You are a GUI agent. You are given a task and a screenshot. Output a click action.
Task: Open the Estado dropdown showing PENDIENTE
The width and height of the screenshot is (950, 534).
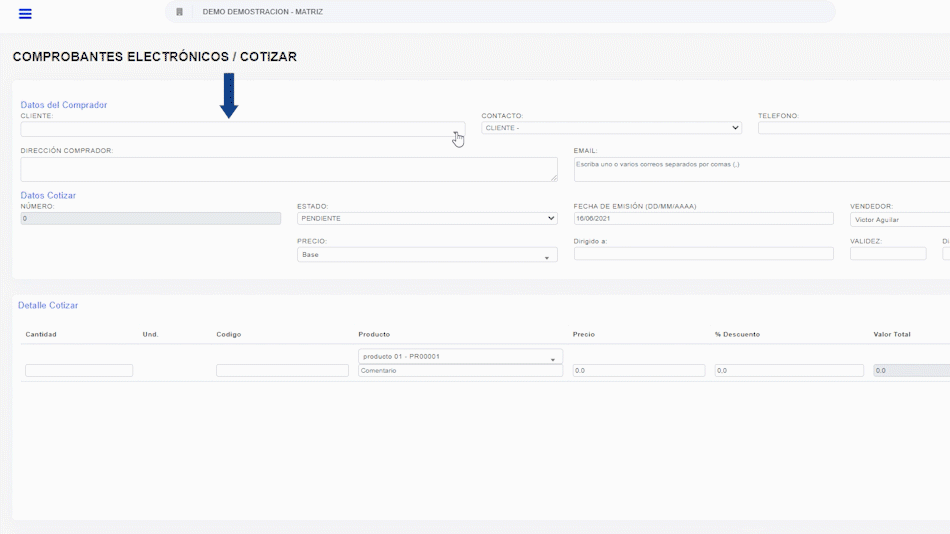coord(427,218)
